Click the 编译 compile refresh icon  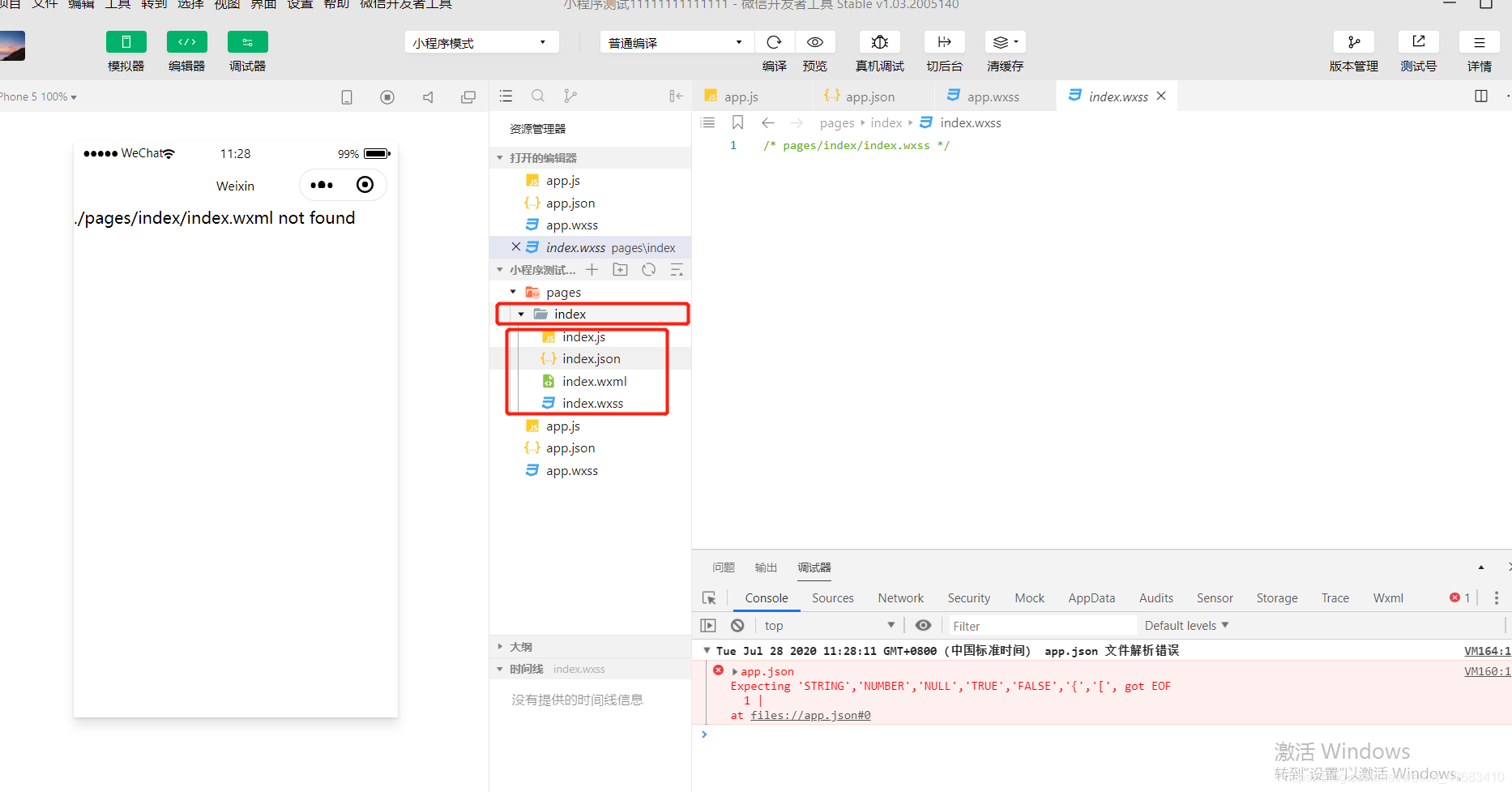(x=774, y=42)
